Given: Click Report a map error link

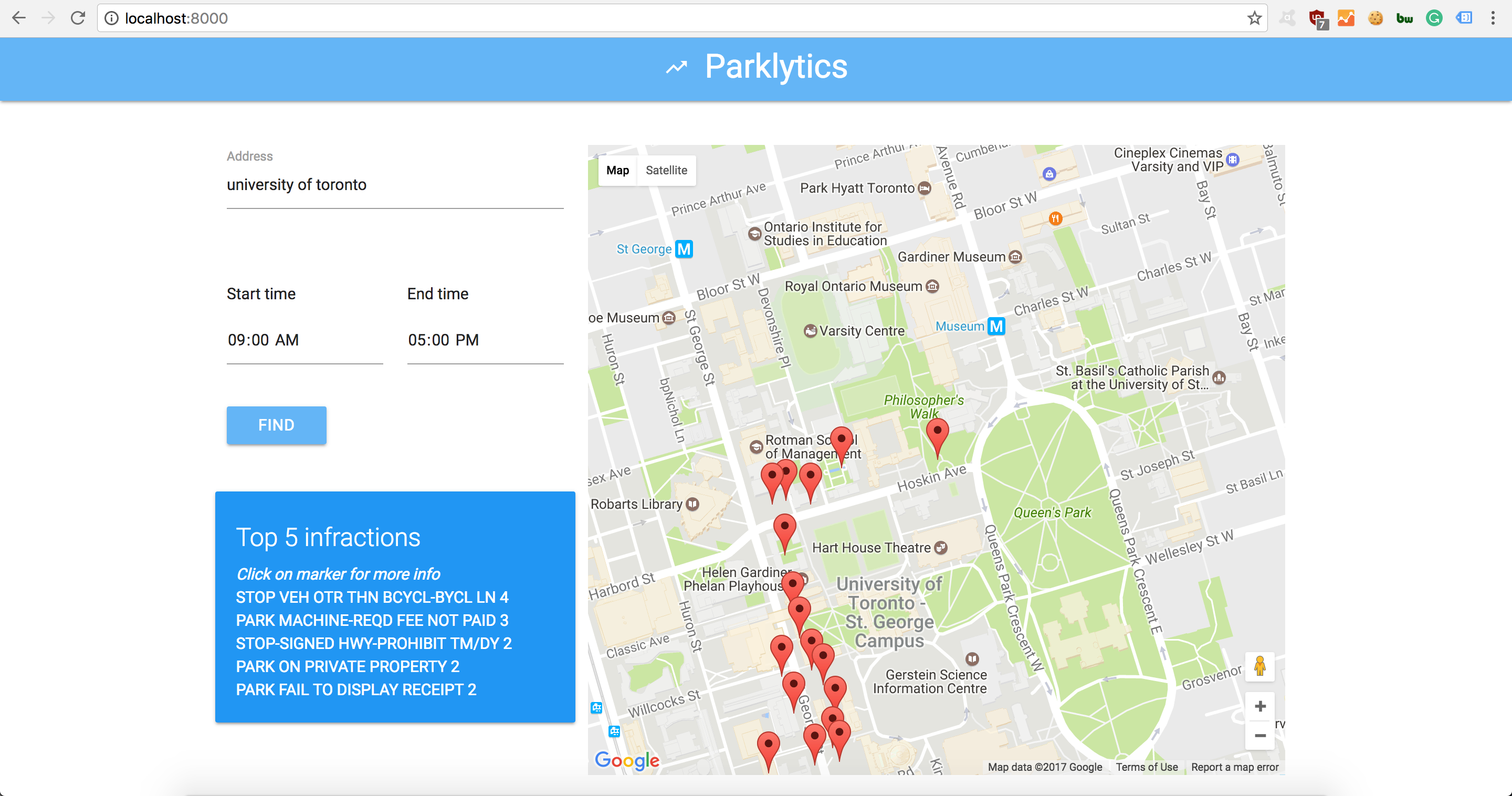Looking at the screenshot, I should pyautogui.click(x=1234, y=767).
